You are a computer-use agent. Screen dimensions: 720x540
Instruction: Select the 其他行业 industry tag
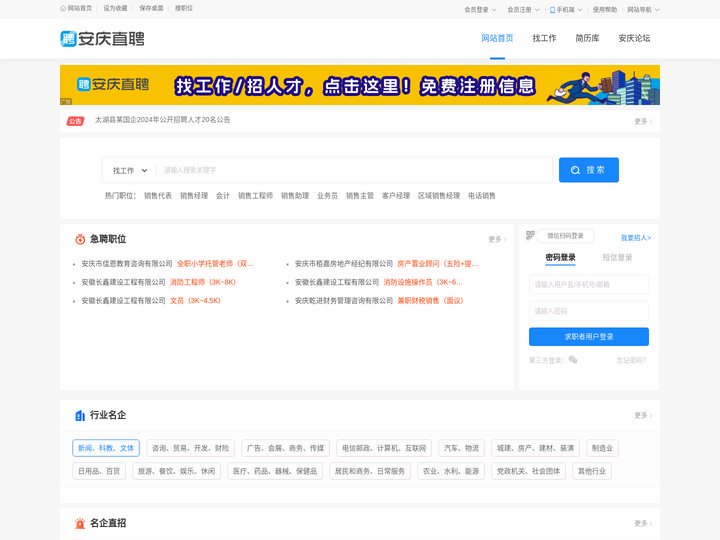coord(592,471)
